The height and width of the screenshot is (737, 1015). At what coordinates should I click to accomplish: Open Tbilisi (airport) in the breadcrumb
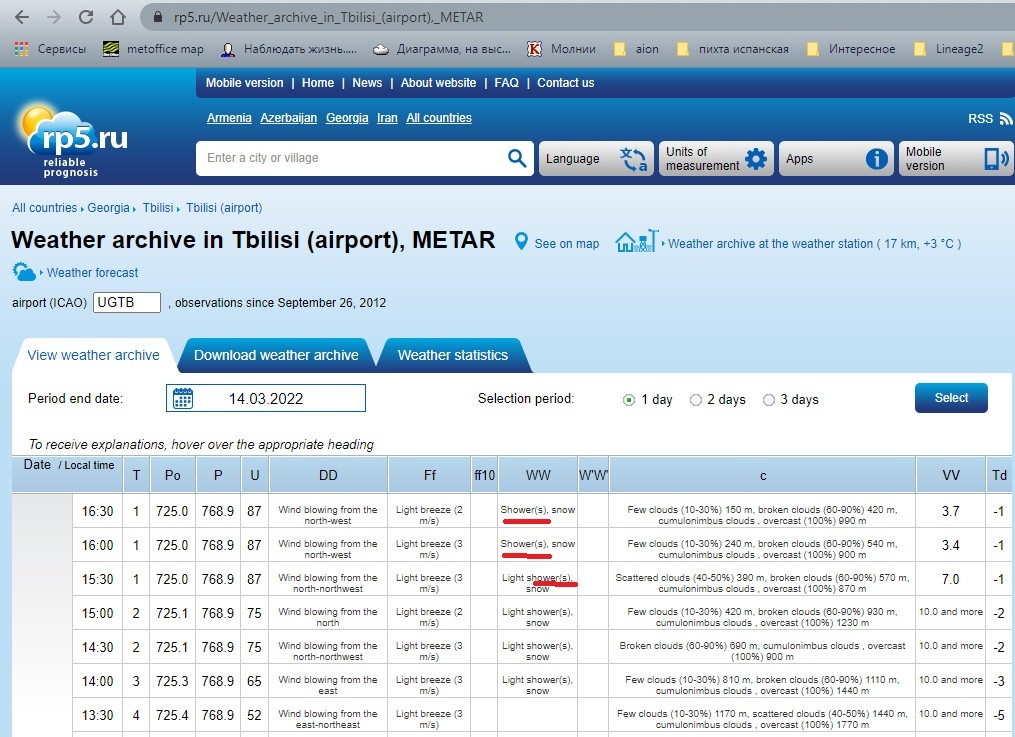[x=224, y=208]
